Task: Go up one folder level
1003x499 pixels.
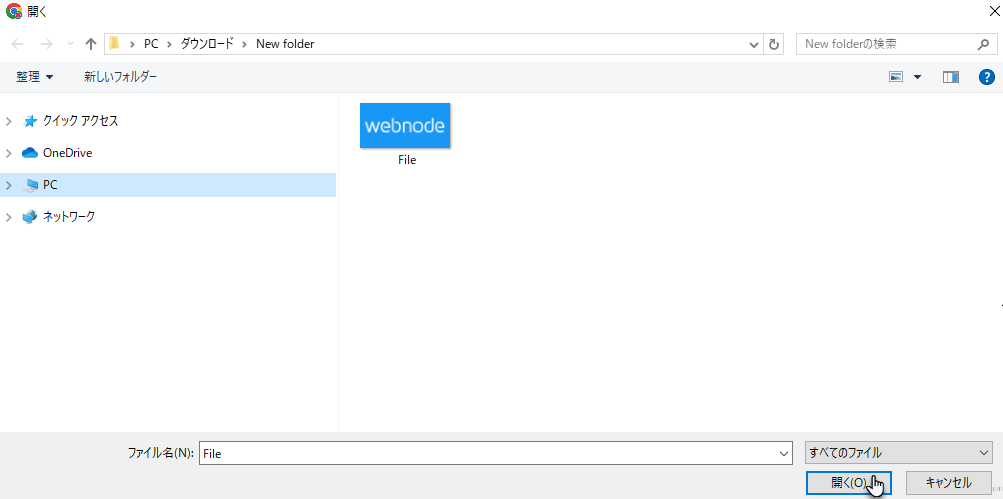Action: pos(91,44)
